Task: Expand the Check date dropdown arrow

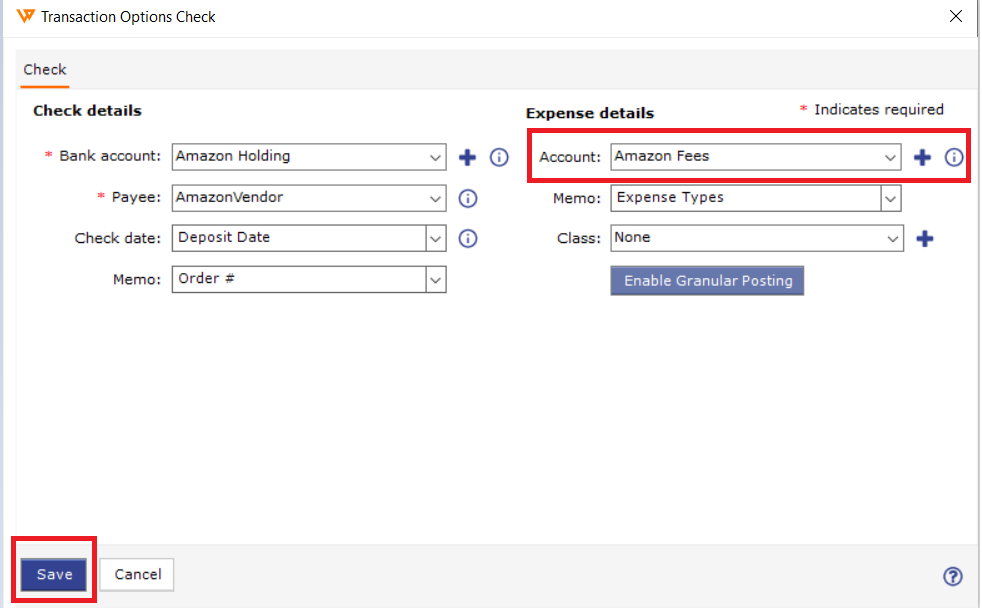Action: click(436, 239)
